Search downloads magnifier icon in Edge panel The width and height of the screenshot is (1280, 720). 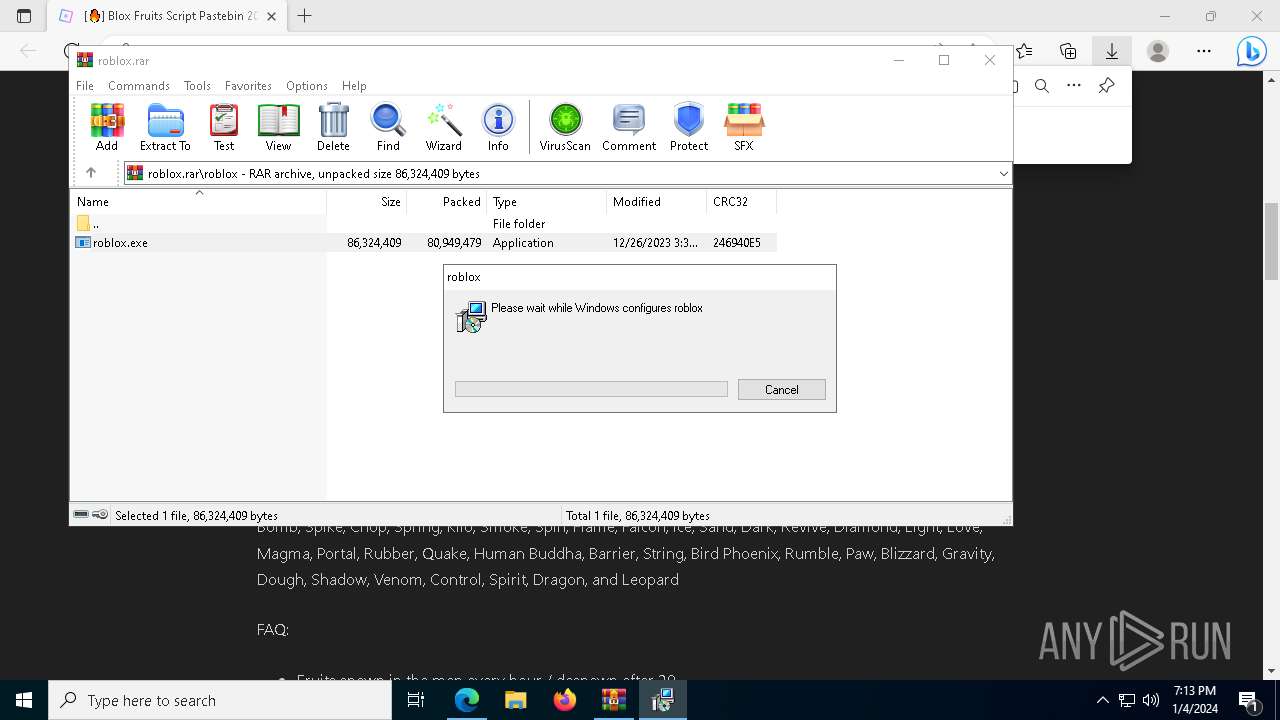(x=1041, y=86)
